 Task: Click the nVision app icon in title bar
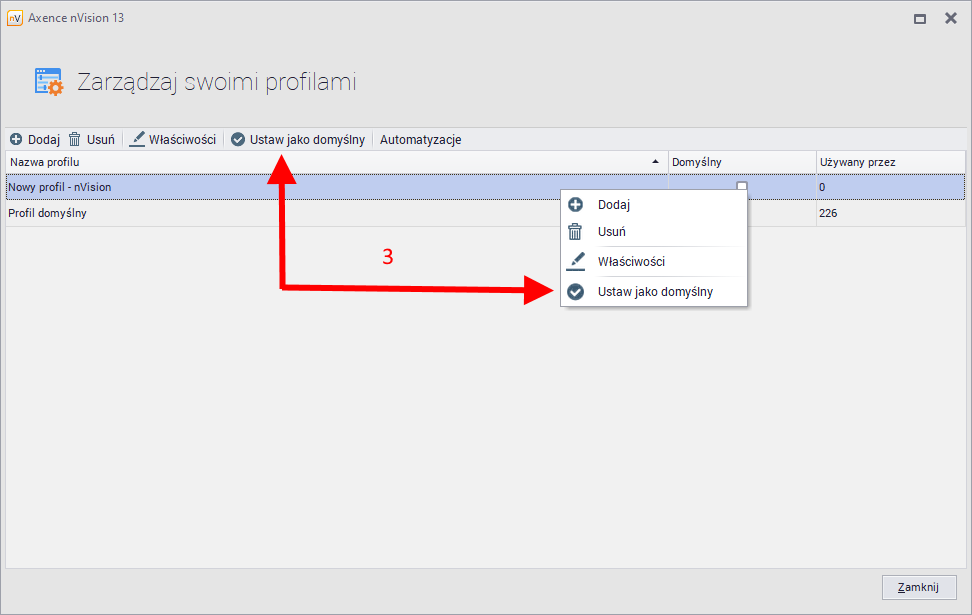click(x=15, y=18)
